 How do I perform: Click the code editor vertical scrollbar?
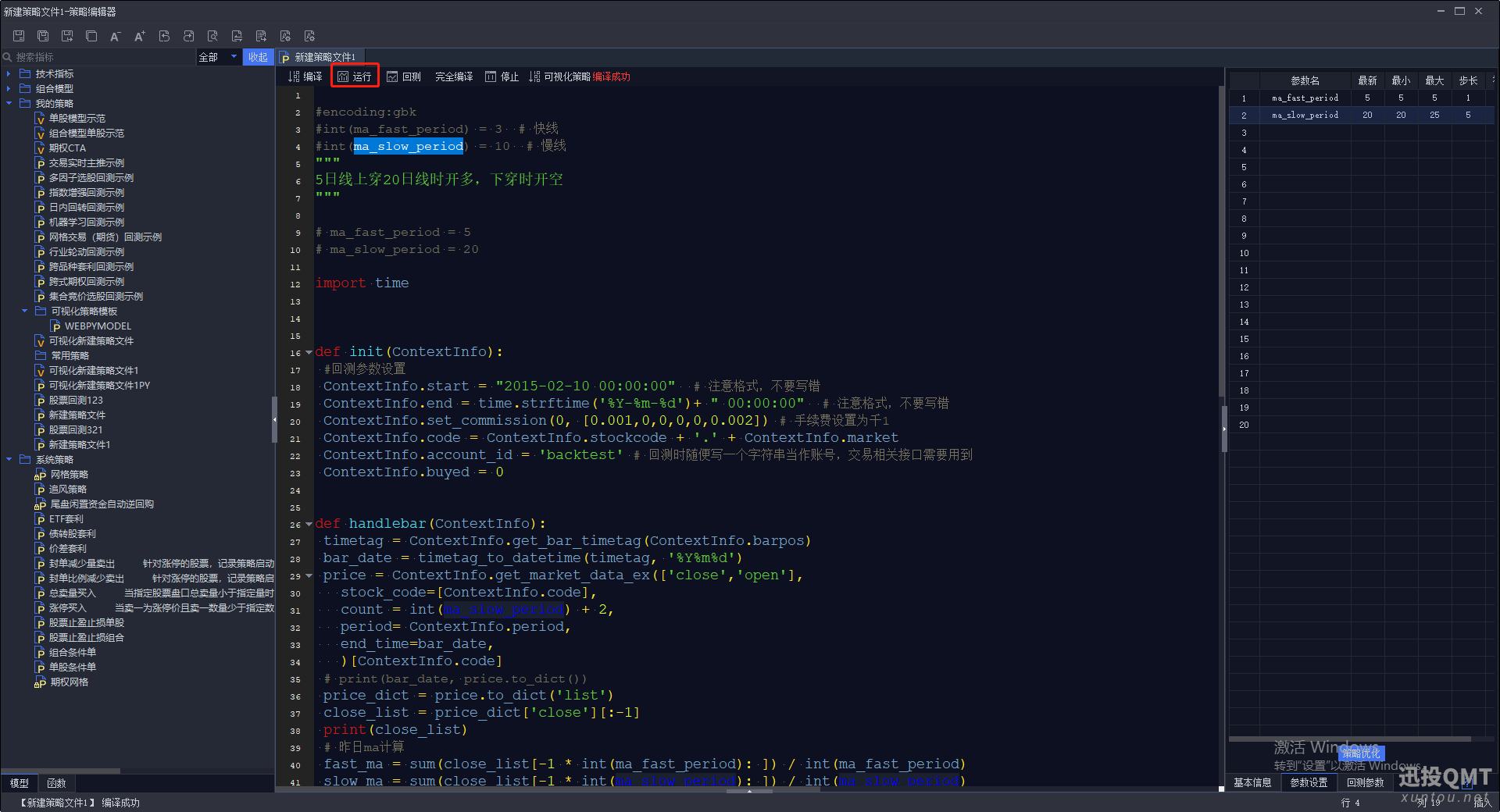pyautogui.click(x=1221, y=242)
